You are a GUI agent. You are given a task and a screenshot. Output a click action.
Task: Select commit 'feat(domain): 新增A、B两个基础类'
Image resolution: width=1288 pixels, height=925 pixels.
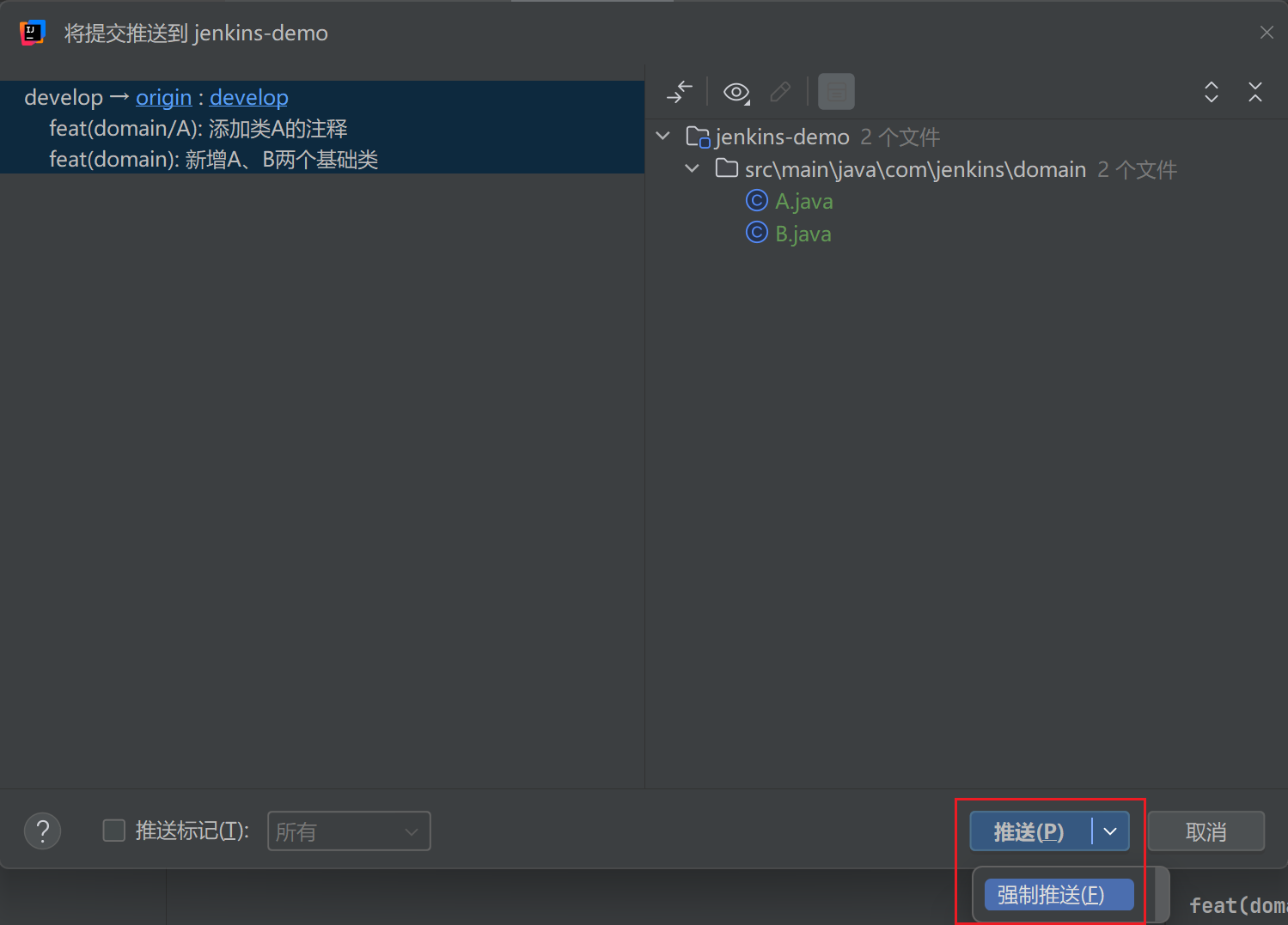pyautogui.click(x=214, y=160)
